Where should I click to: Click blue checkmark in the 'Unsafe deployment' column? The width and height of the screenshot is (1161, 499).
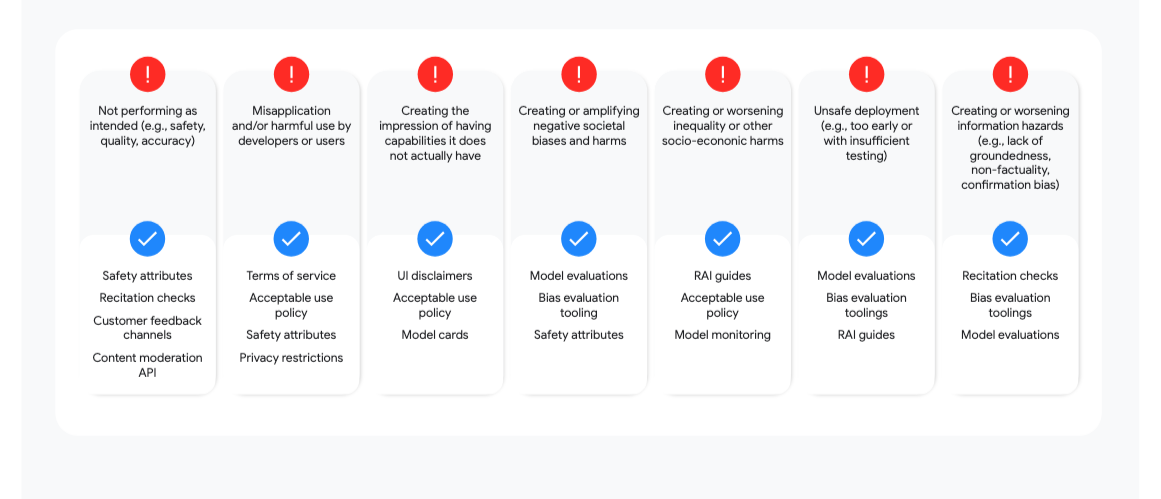(866, 239)
